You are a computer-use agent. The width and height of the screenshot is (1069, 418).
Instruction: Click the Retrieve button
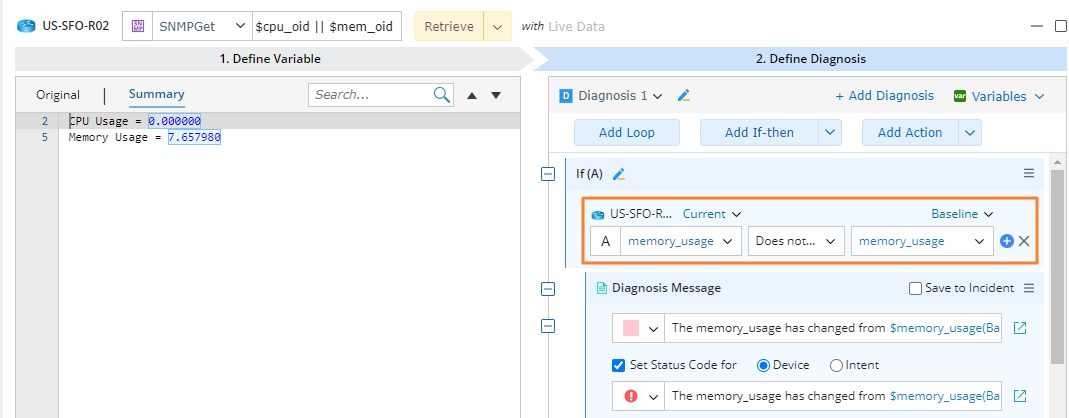pyautogui.click(x=449, y=26)
